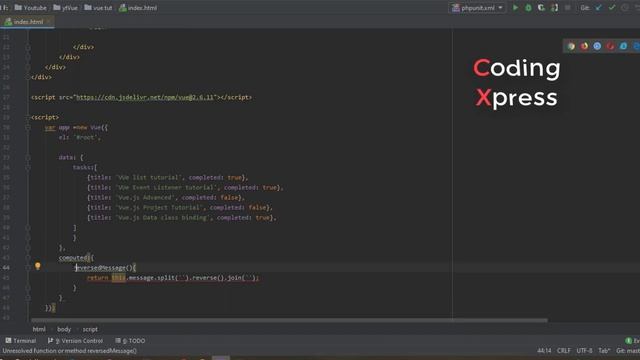Screen dimensions: 640x360
Task: Collapse the fold marker at var app line
Action: 28,127
